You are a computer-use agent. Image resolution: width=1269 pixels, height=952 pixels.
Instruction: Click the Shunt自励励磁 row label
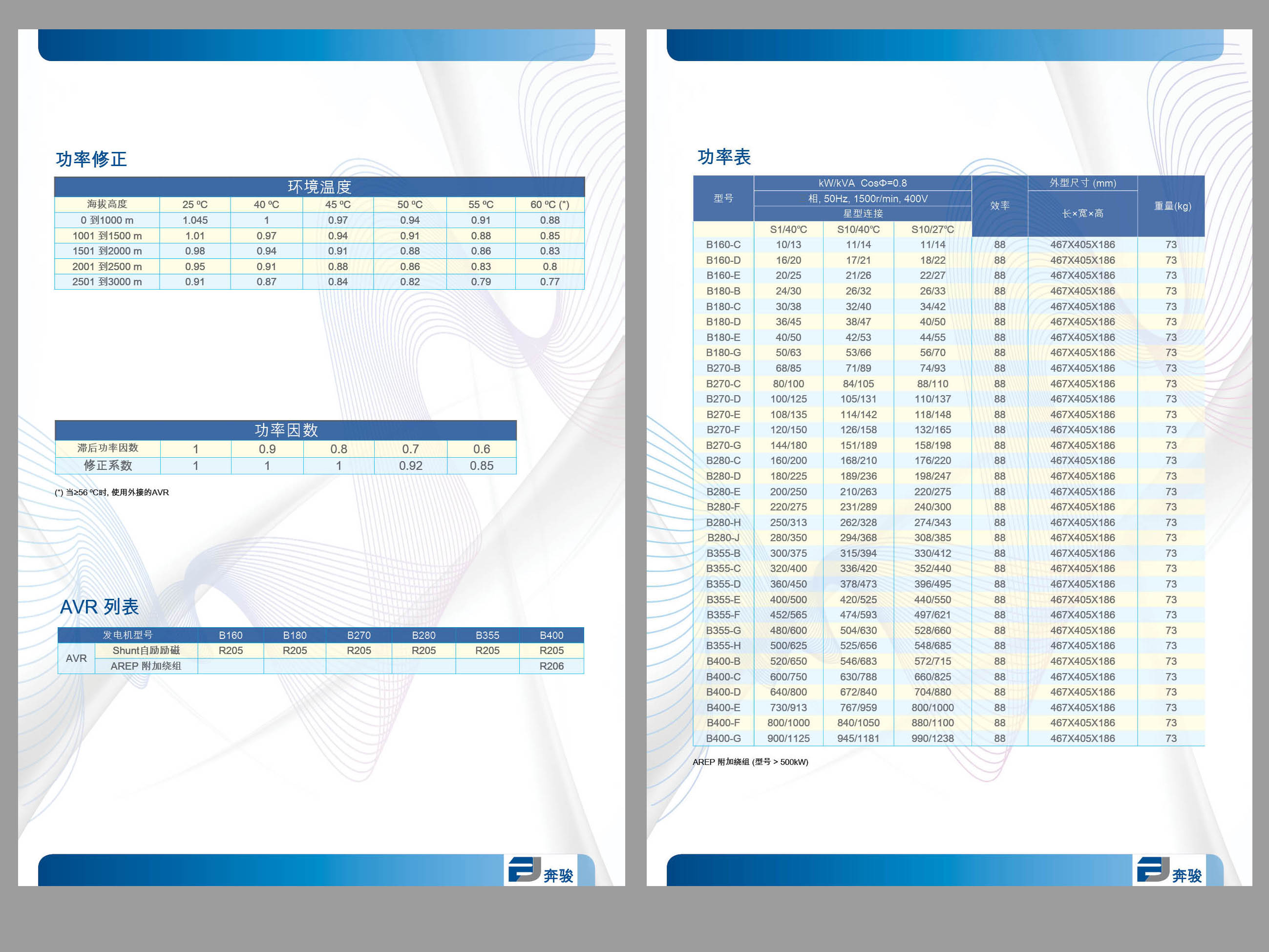click(x=146, y=650)
